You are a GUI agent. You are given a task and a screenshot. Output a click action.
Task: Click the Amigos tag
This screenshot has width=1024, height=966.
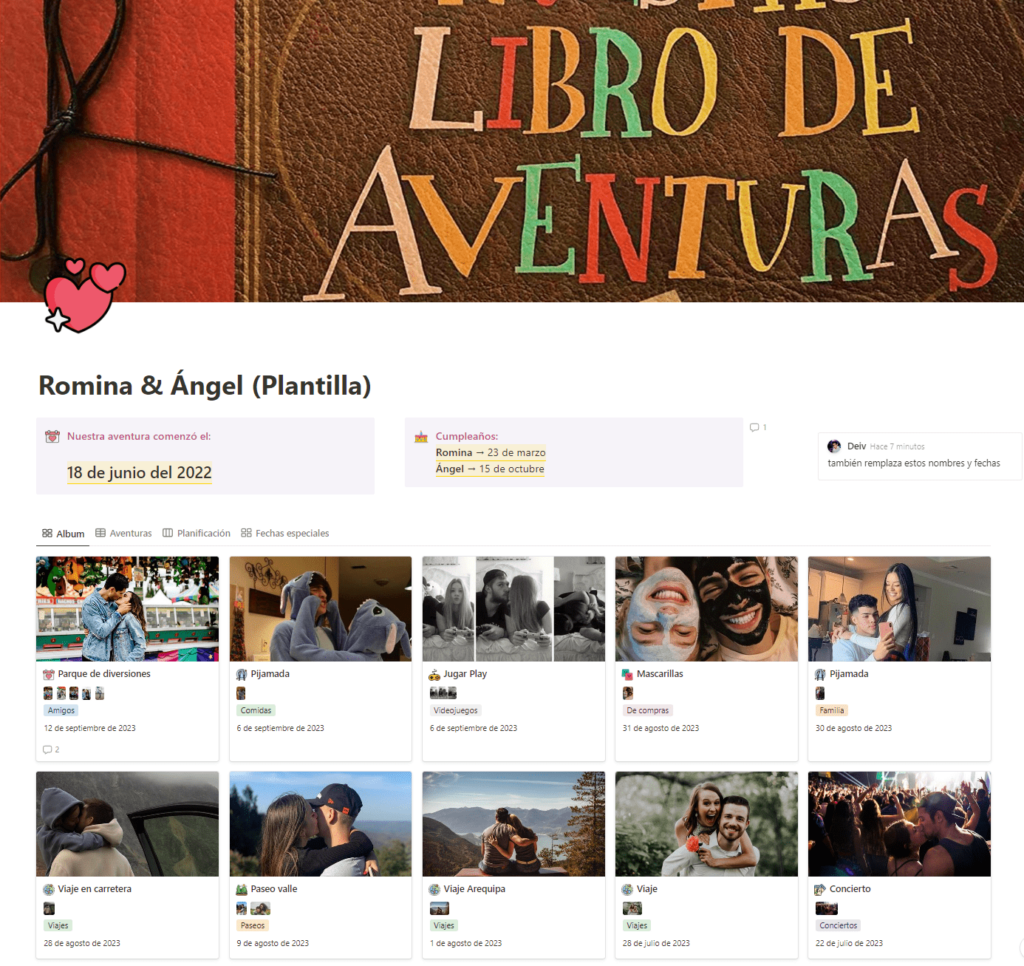pos(61,710)
